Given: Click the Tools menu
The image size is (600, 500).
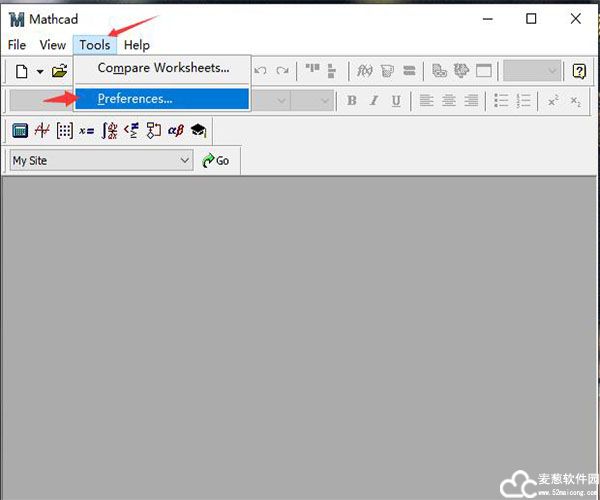Looking at the screenshot, I should [x=95, y=45].
